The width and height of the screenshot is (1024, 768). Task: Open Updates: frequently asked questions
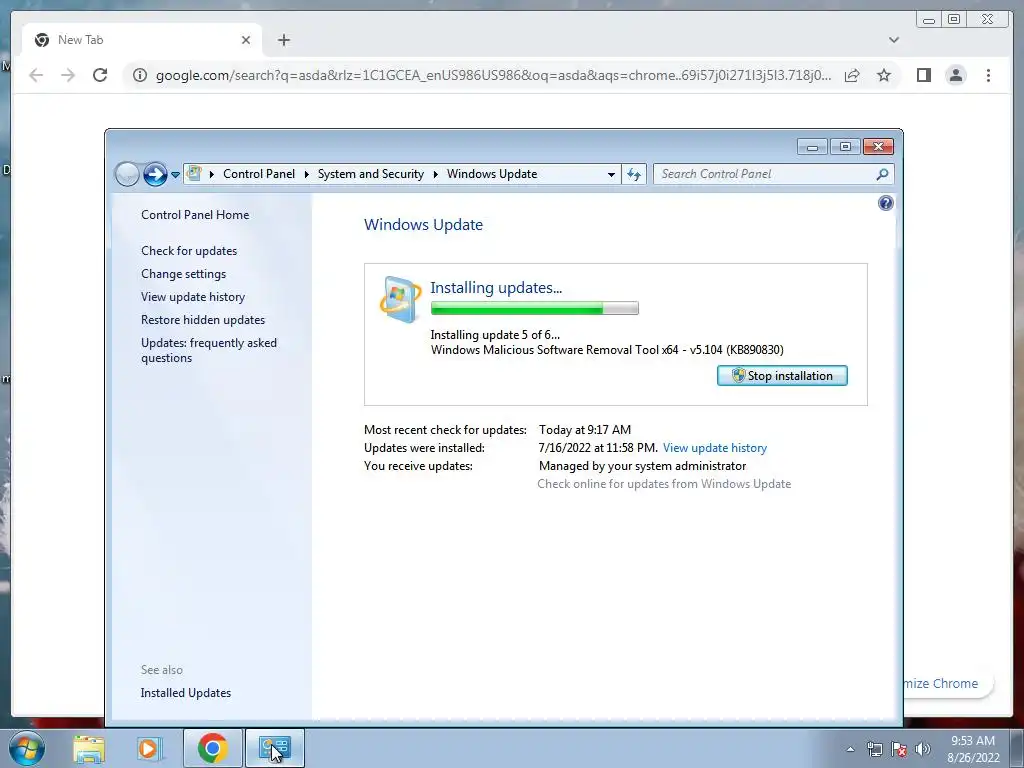pos(209,350)
